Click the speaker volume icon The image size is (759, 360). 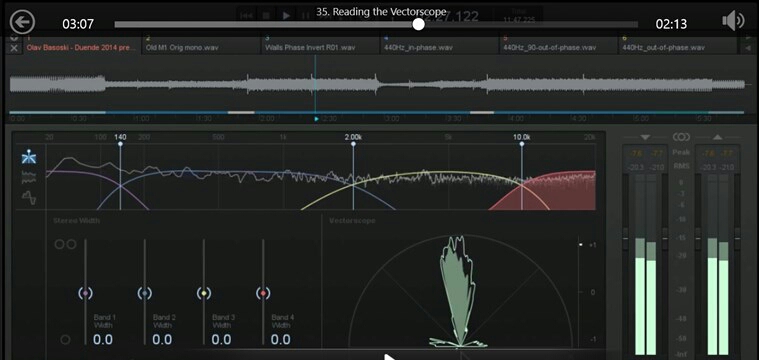tap(733, 21)
